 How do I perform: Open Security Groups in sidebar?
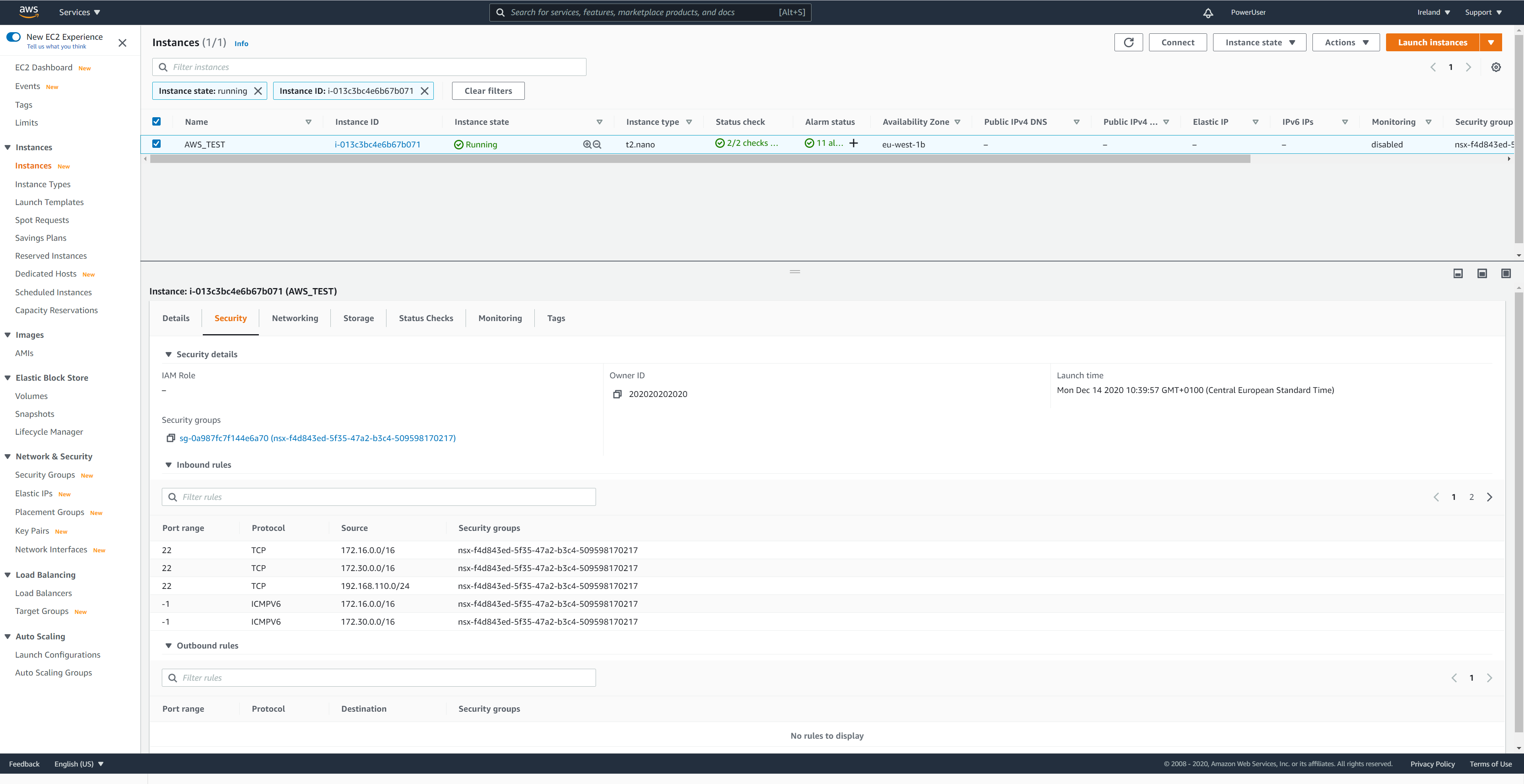point(45,475)
